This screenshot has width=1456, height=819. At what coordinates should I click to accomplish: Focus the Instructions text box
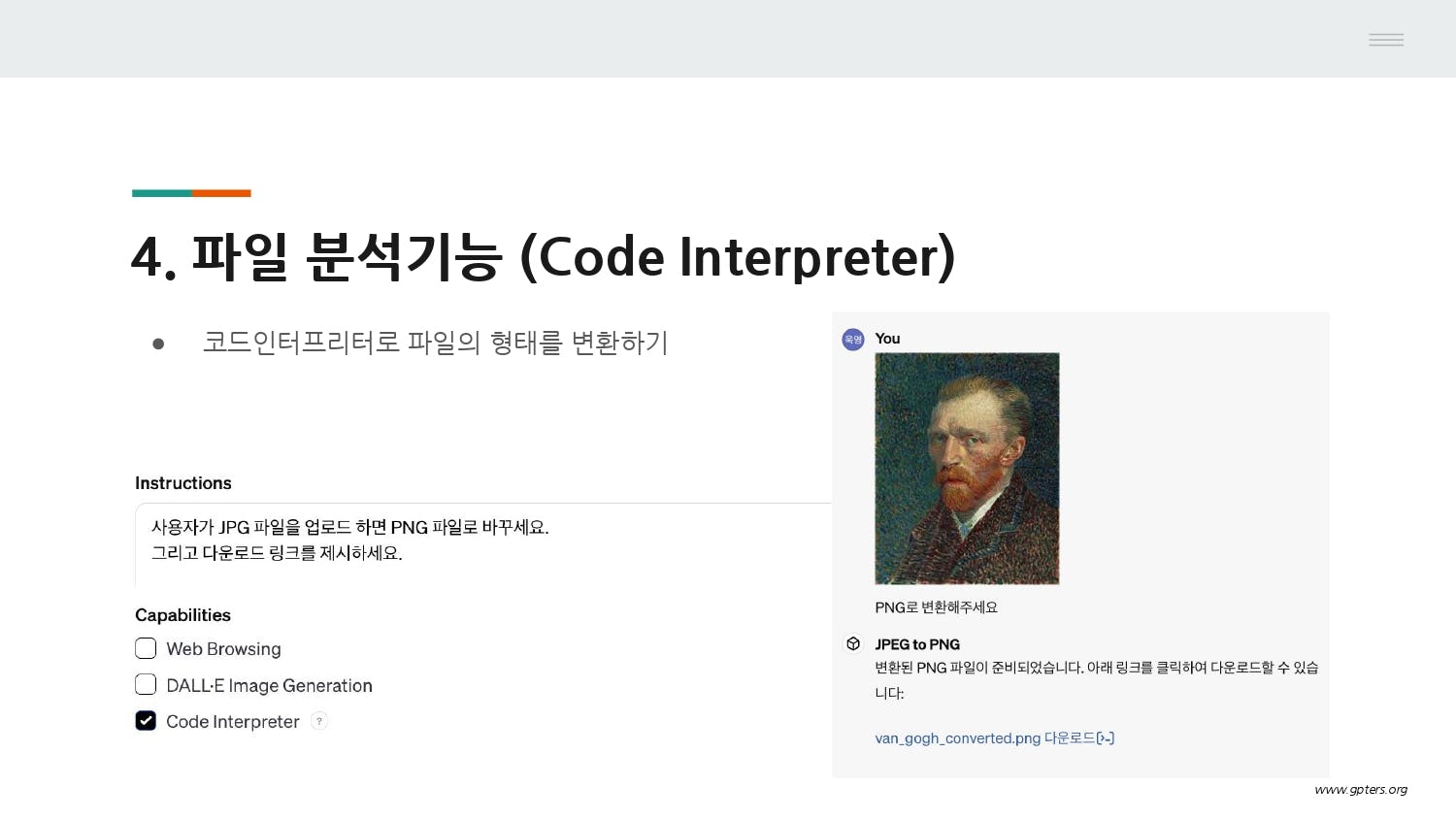pyautogui.click(x=483, y=544)
